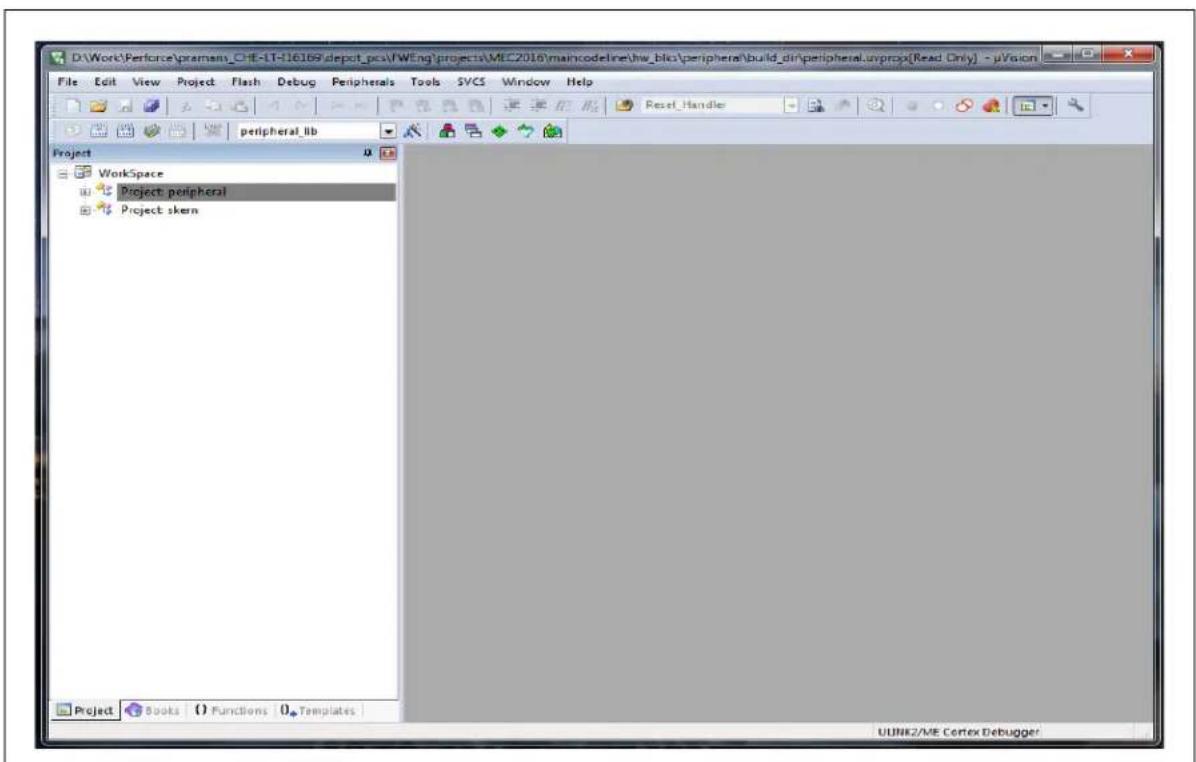Click the Cut scissors icon

pyautogui.click(x=184, y=106)
